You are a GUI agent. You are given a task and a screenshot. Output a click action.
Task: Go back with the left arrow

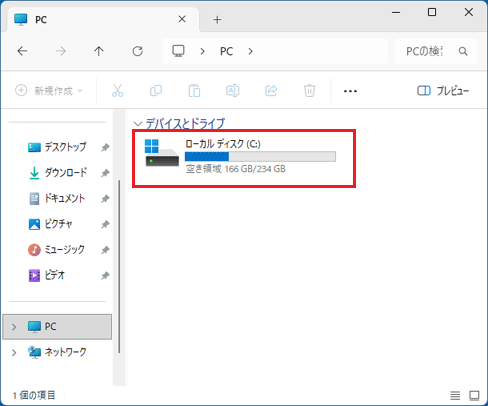22,51
